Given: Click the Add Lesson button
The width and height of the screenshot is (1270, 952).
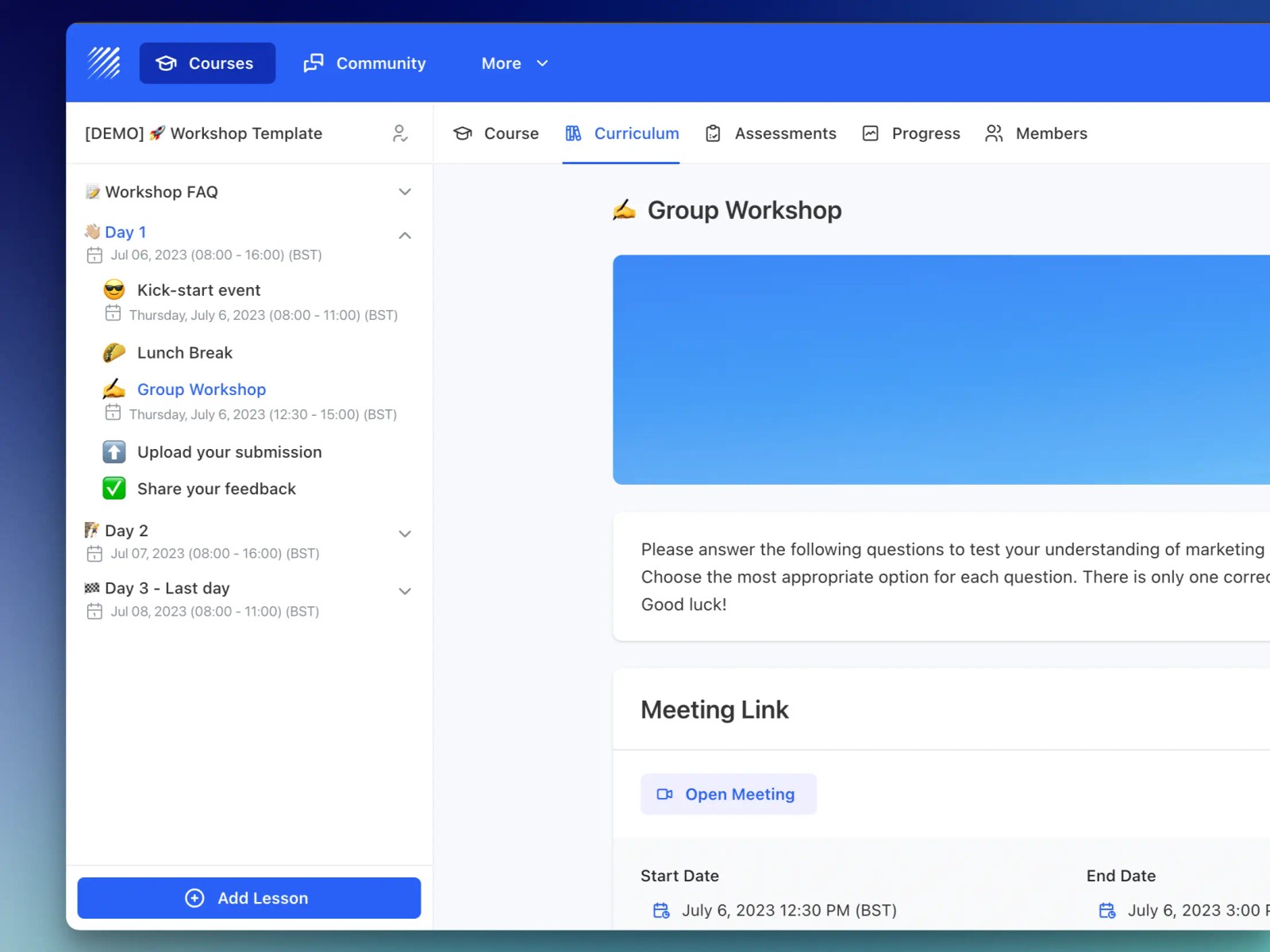Looking at the screenshot, I should (249, 898).
